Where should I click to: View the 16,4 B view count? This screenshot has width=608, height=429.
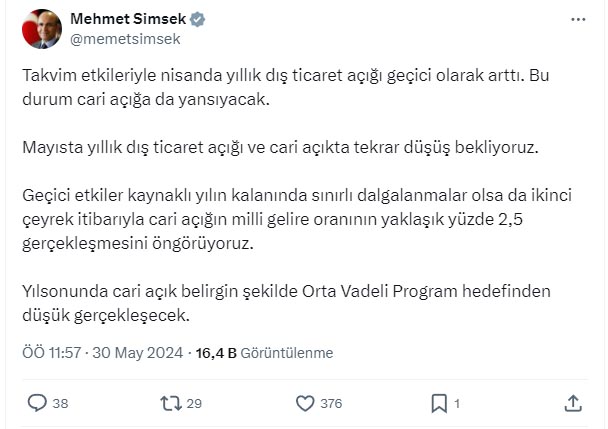click(x=216, y=352)
